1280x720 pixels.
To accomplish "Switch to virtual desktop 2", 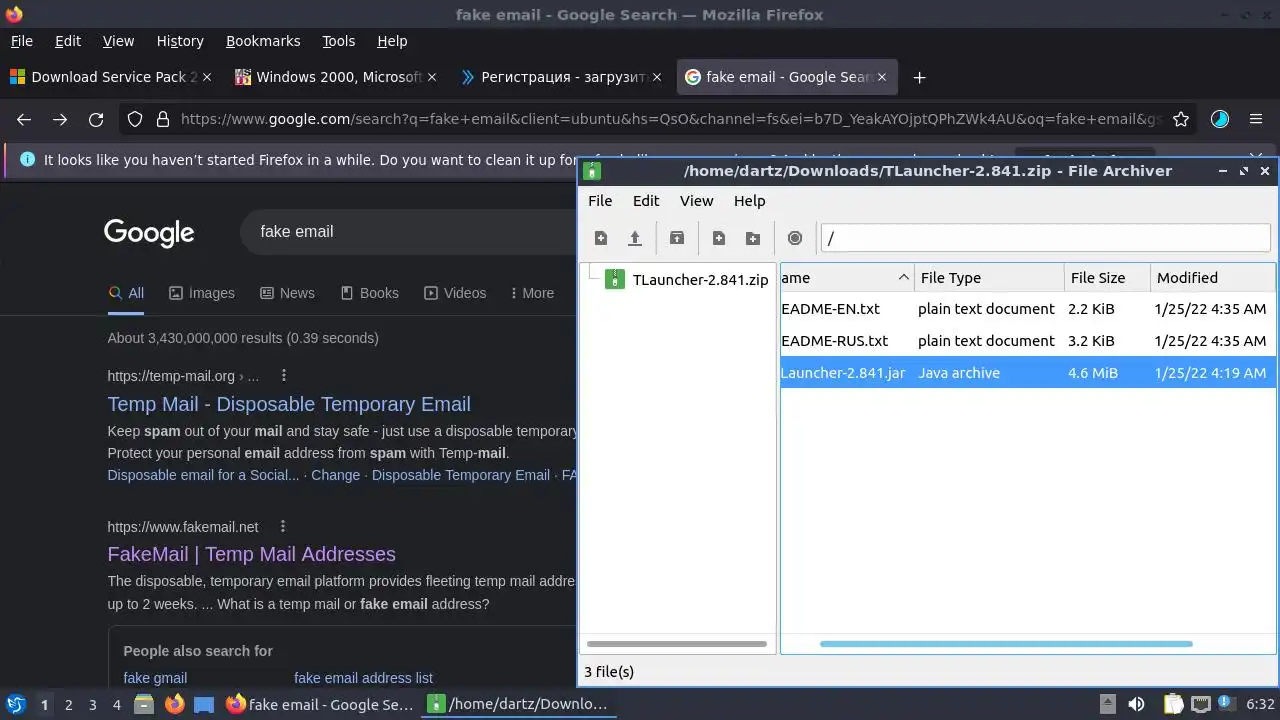I will click(x=68, y=704).
